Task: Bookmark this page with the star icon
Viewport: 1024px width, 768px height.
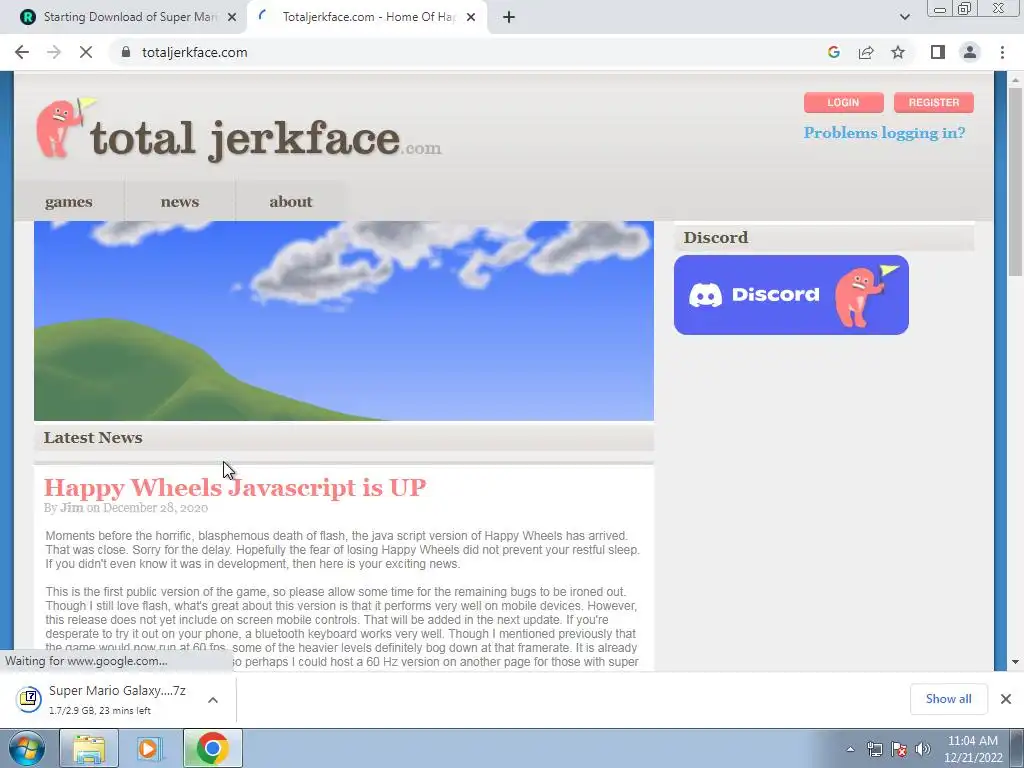Action: pos(898,52)
